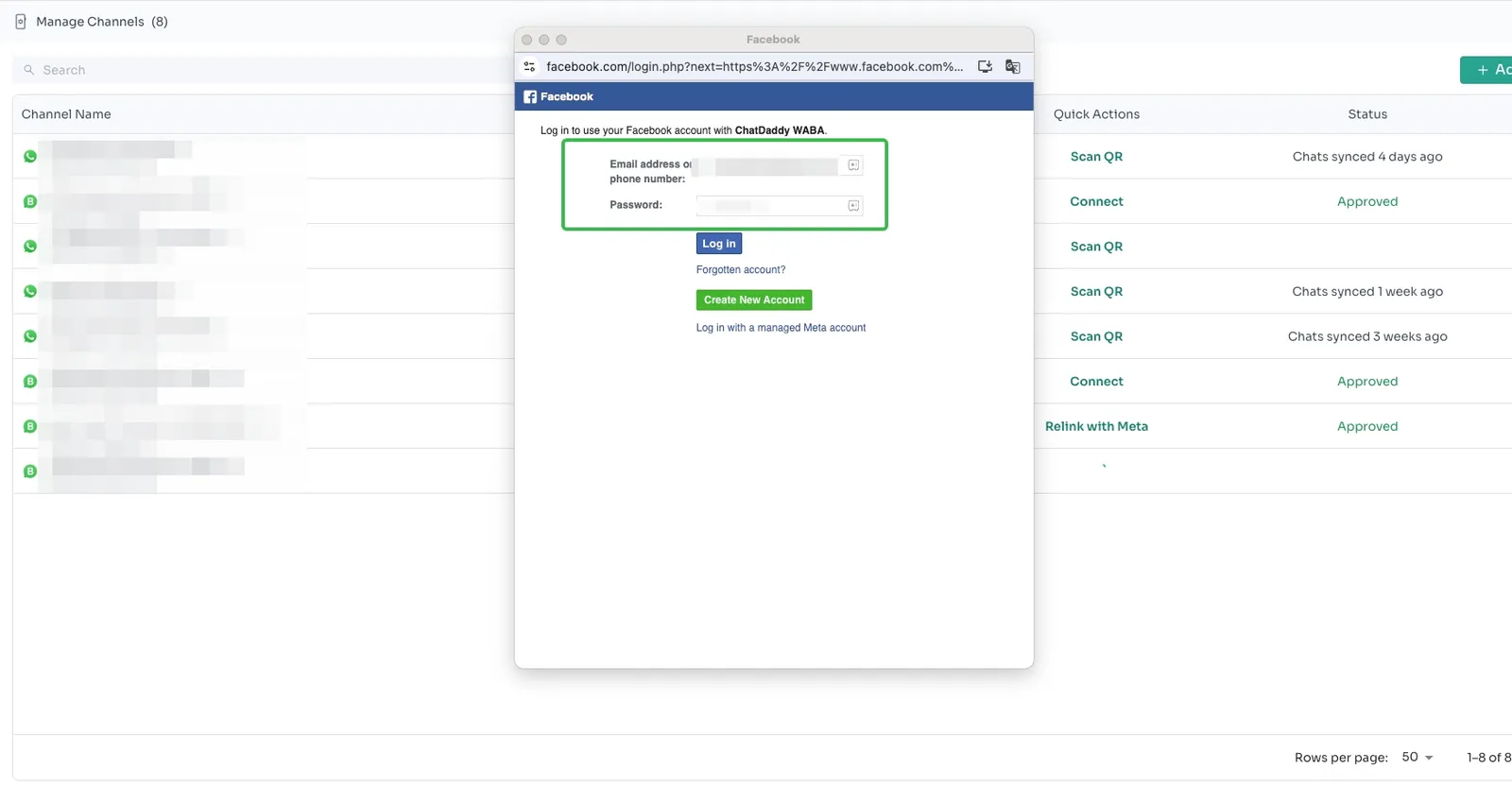
Task: Click Relink with Meta quick action
Action: click(1096, 427)
